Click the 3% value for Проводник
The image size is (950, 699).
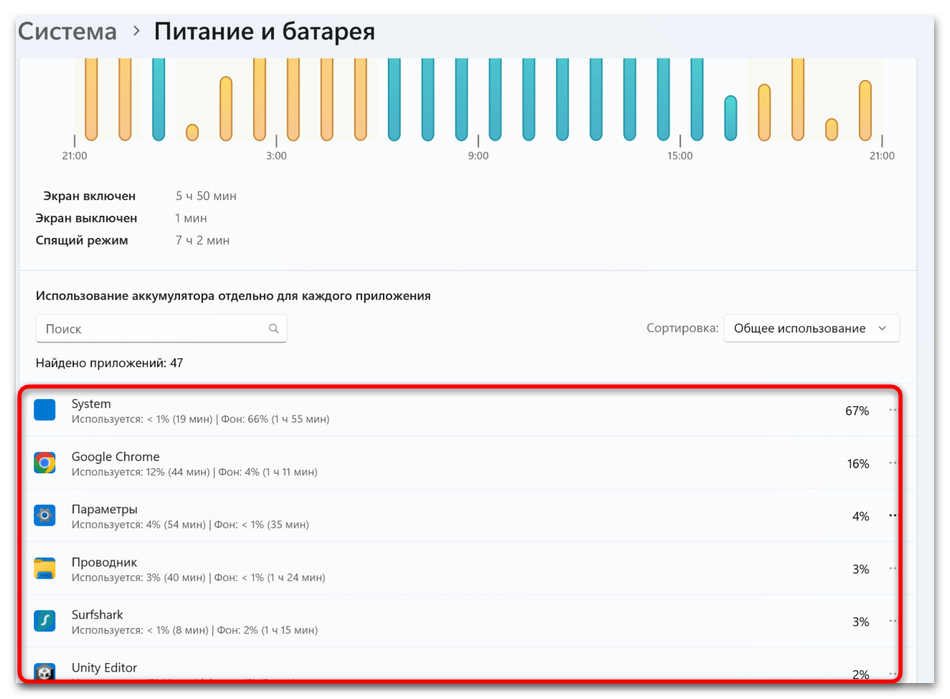click(860, 569)
